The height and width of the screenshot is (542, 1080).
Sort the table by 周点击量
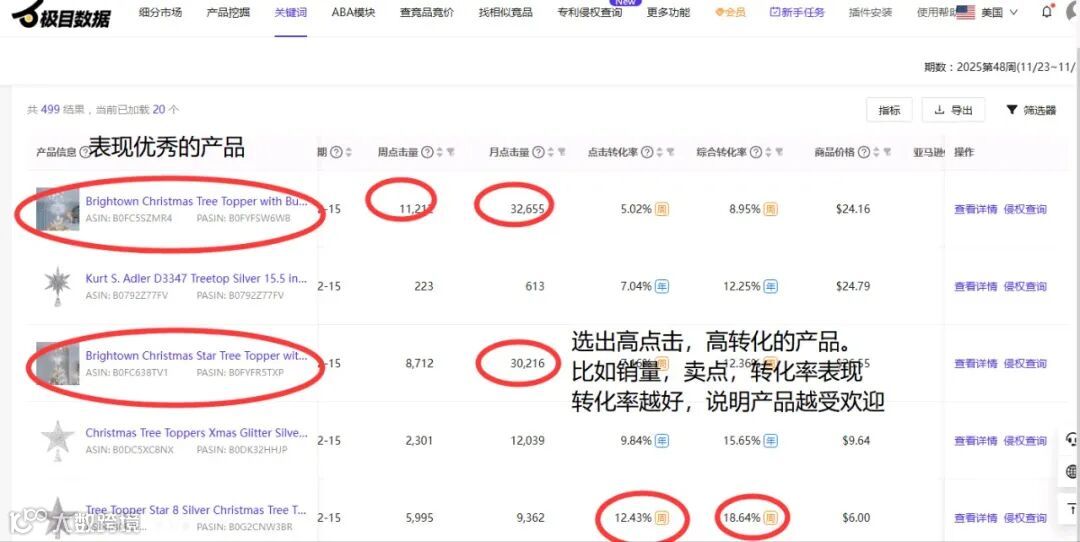click(x=439, y=152)
